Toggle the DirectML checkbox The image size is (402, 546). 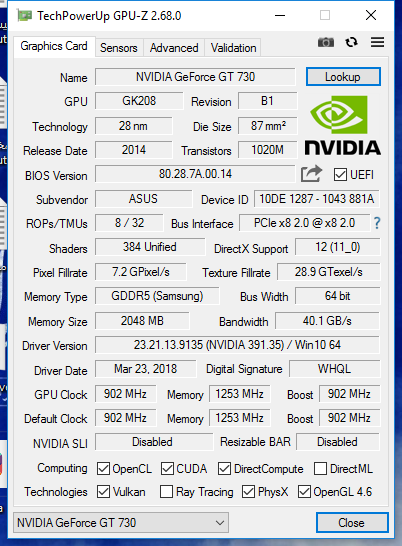click(320, 469)
